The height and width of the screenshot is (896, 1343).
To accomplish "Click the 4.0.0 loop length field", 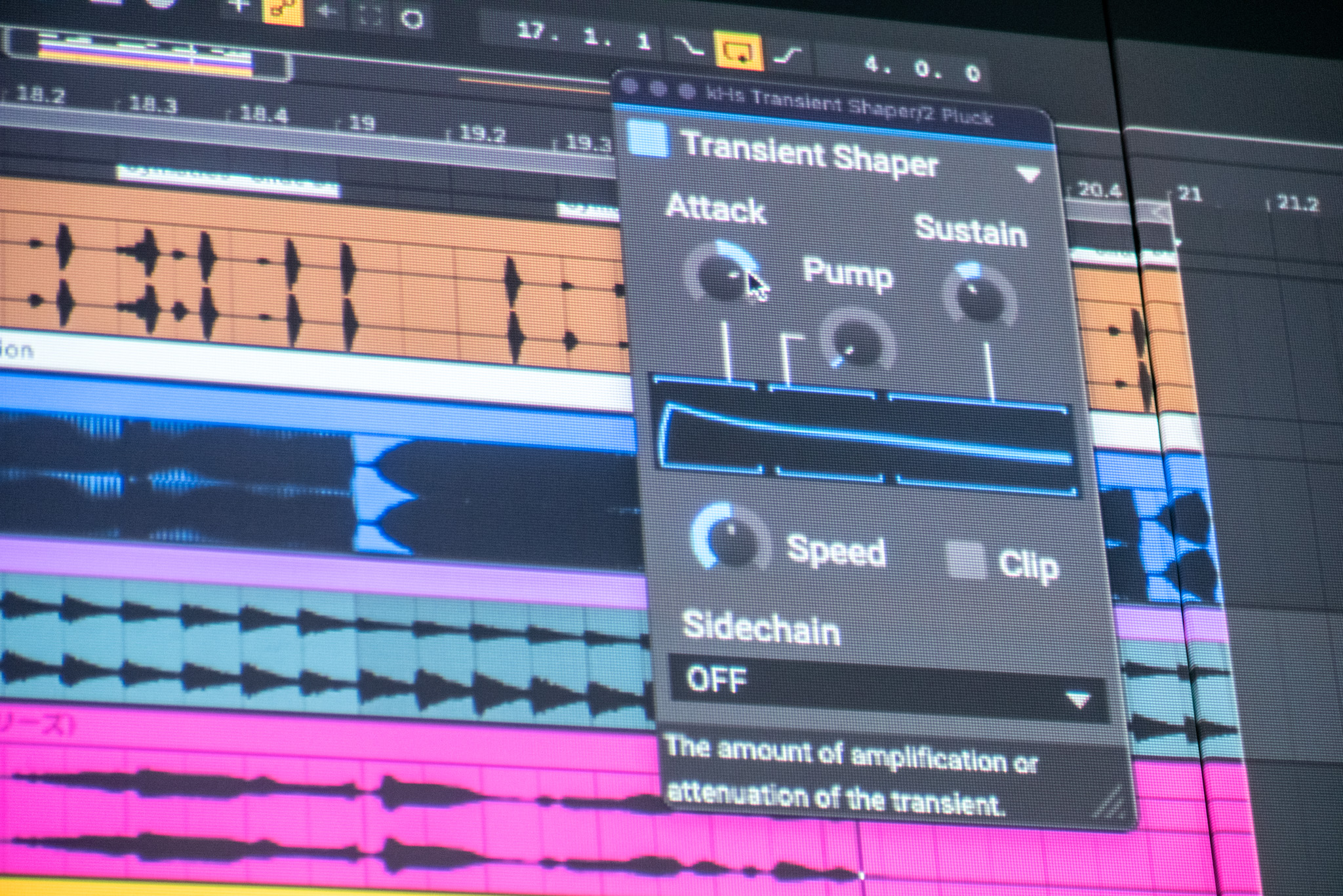I will coord(921,68).
